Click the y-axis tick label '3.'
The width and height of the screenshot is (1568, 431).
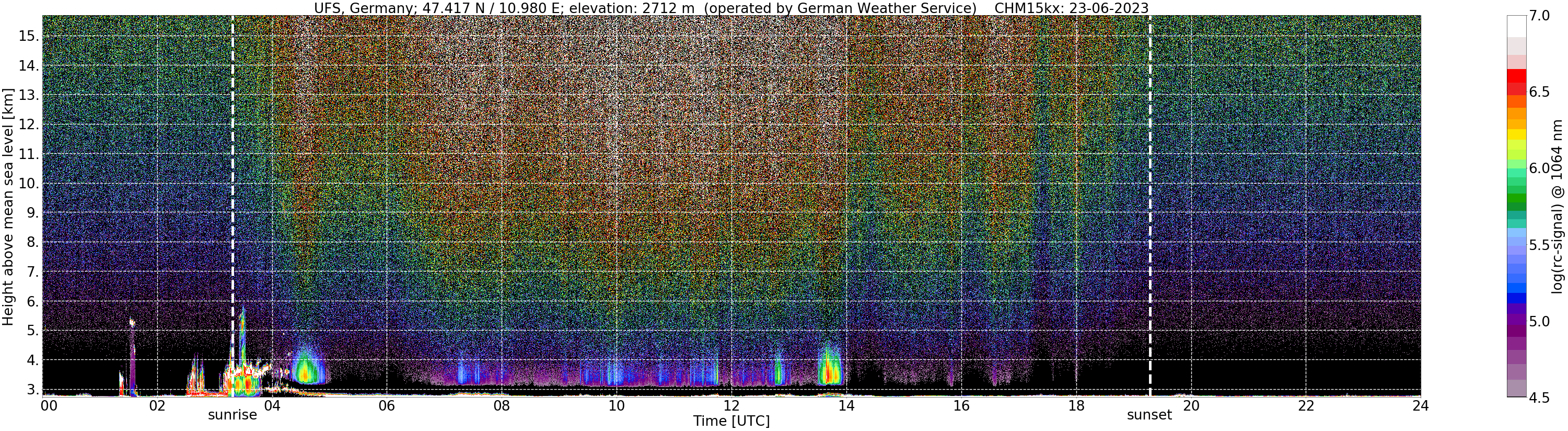pos(33,390)
